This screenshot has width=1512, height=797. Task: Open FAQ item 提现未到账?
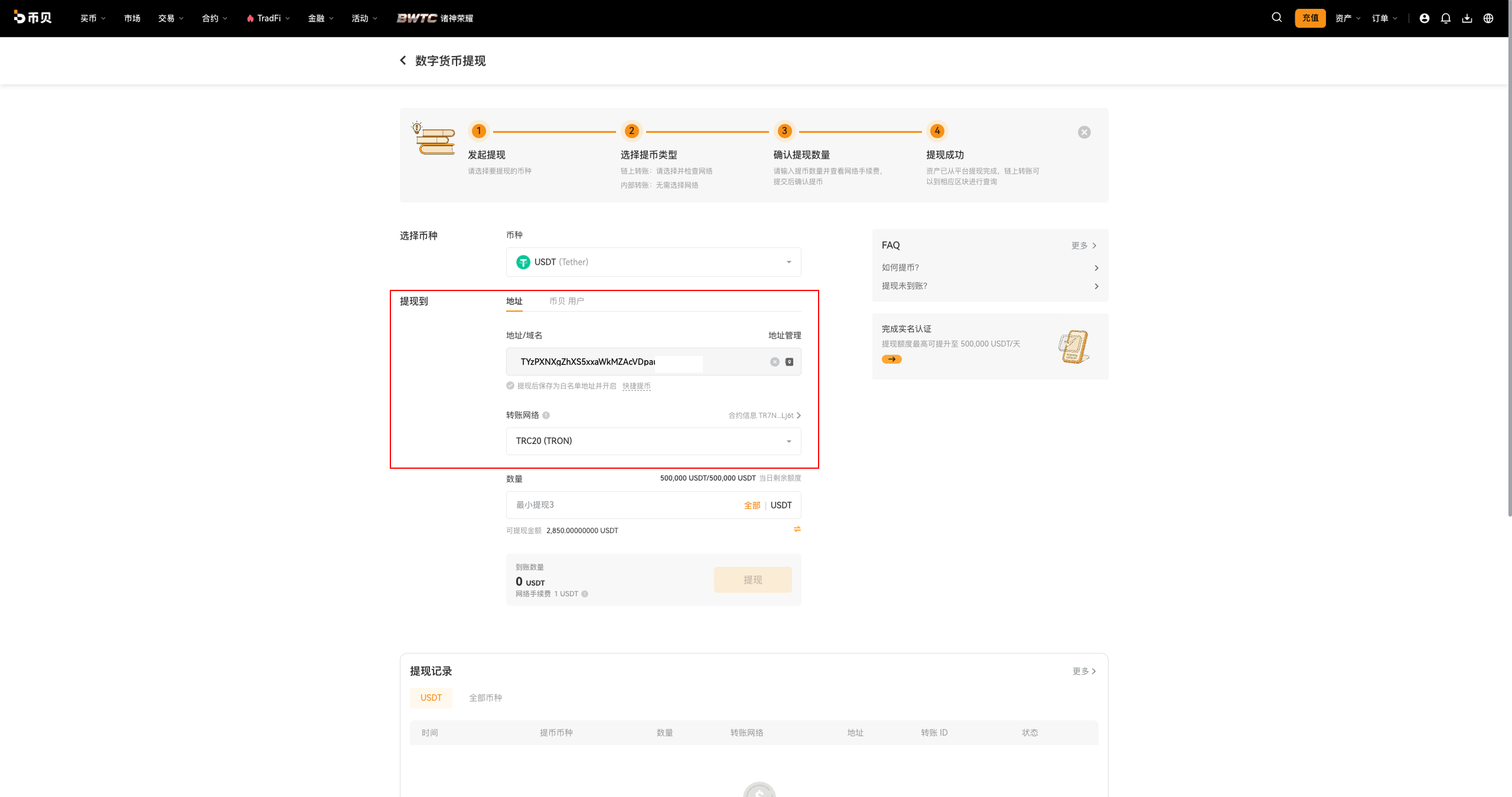[x=990, y=286]
